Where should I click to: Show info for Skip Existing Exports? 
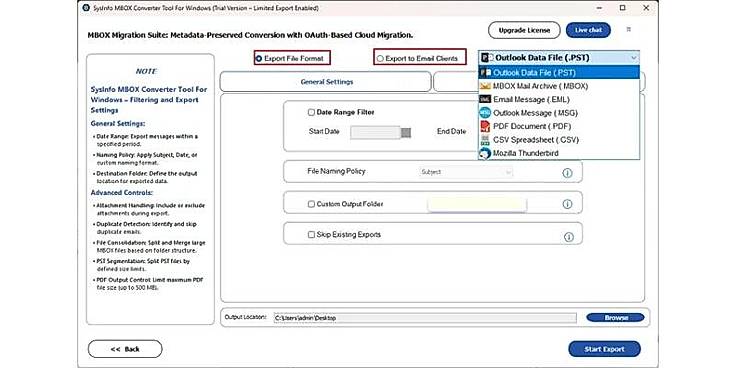click(568, 237)
